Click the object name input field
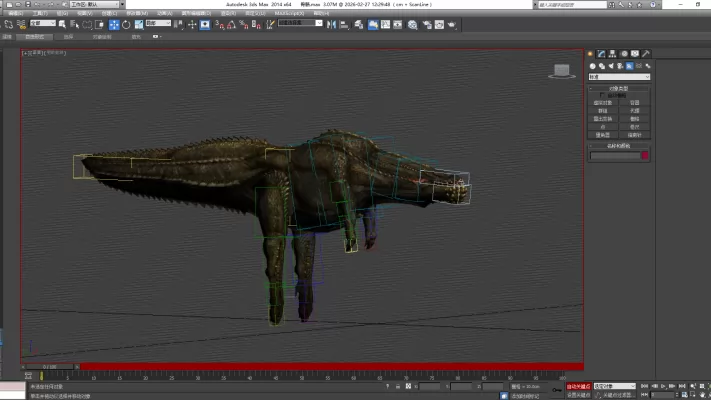The image size is (711, 400). 614,155
